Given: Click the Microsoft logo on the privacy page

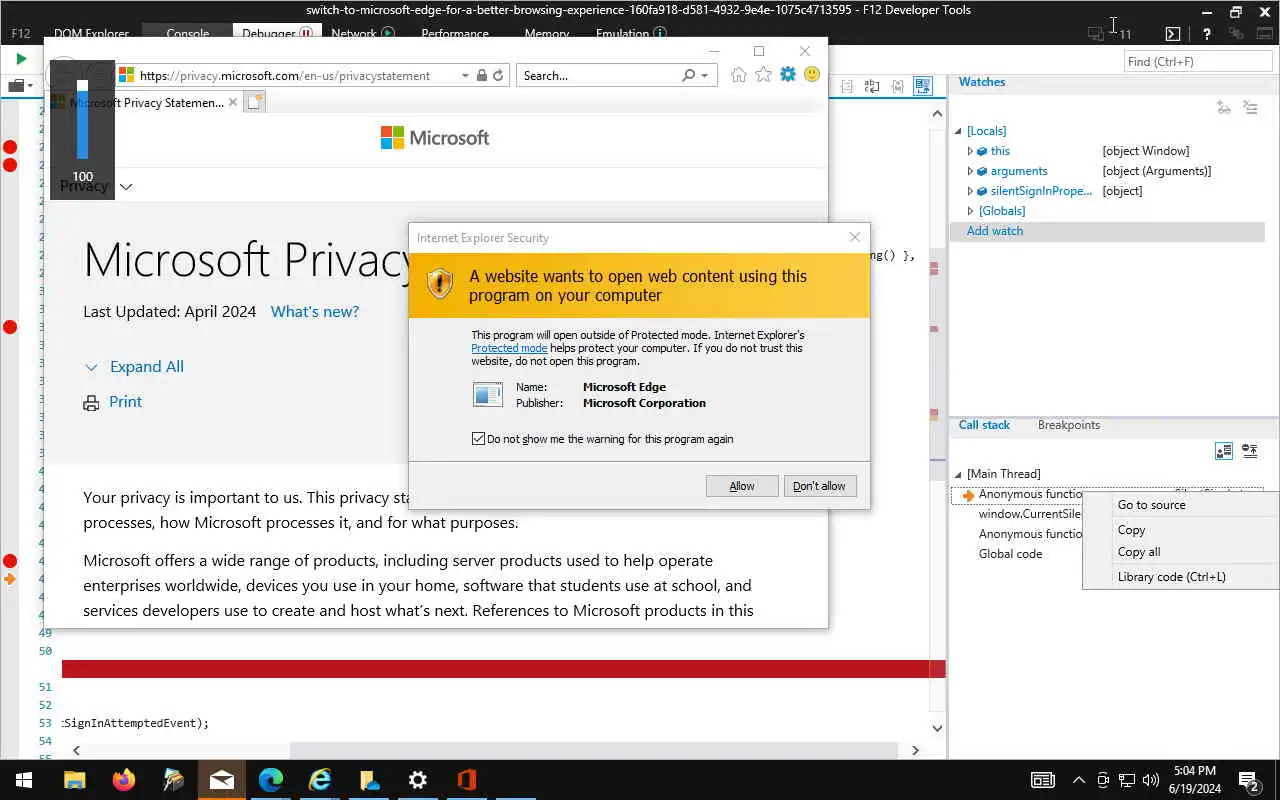Looking at the screenshot, I should (x=435, y=138).
